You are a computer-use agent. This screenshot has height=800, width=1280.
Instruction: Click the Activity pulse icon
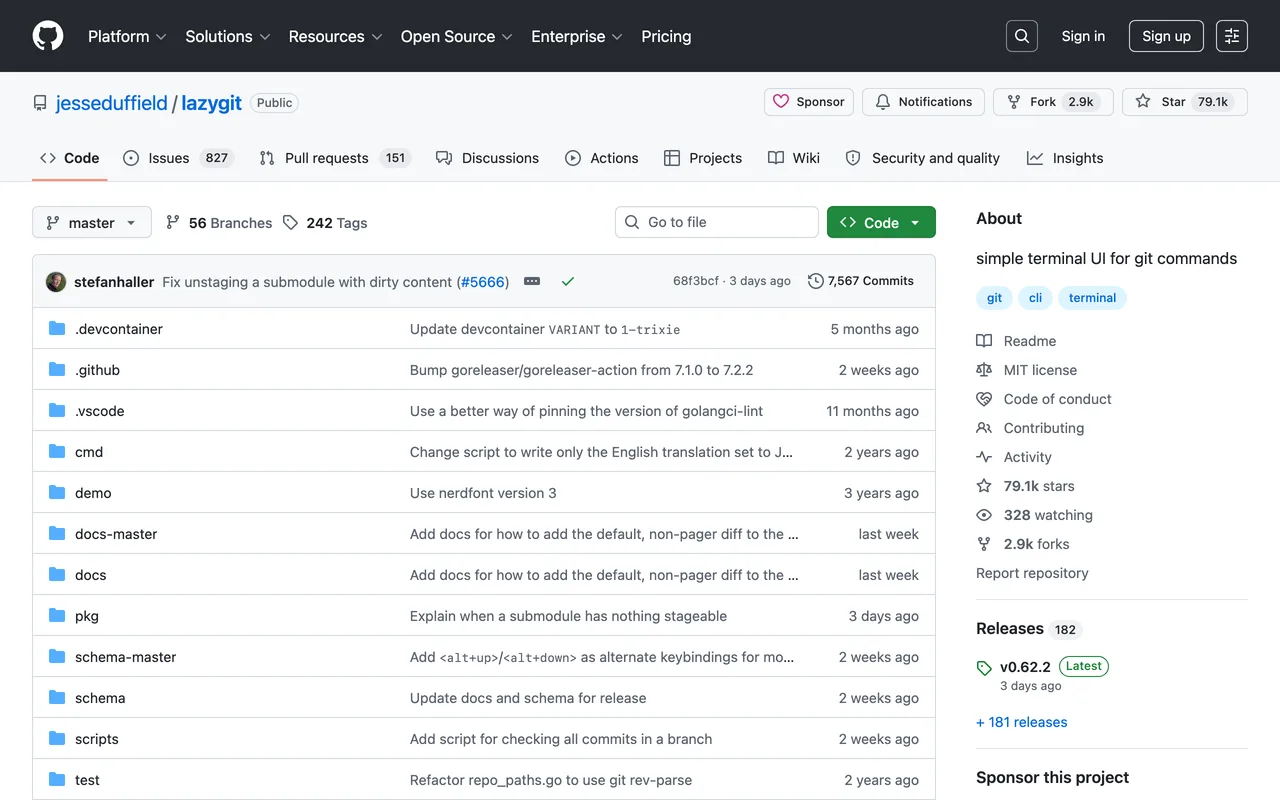(x=984, y=457)
